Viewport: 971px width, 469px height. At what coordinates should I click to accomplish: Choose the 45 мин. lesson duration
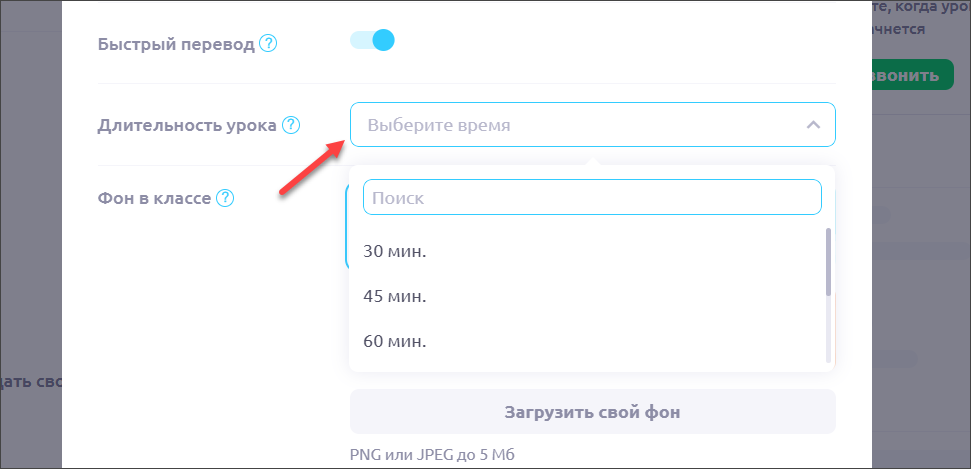(395, 296)
